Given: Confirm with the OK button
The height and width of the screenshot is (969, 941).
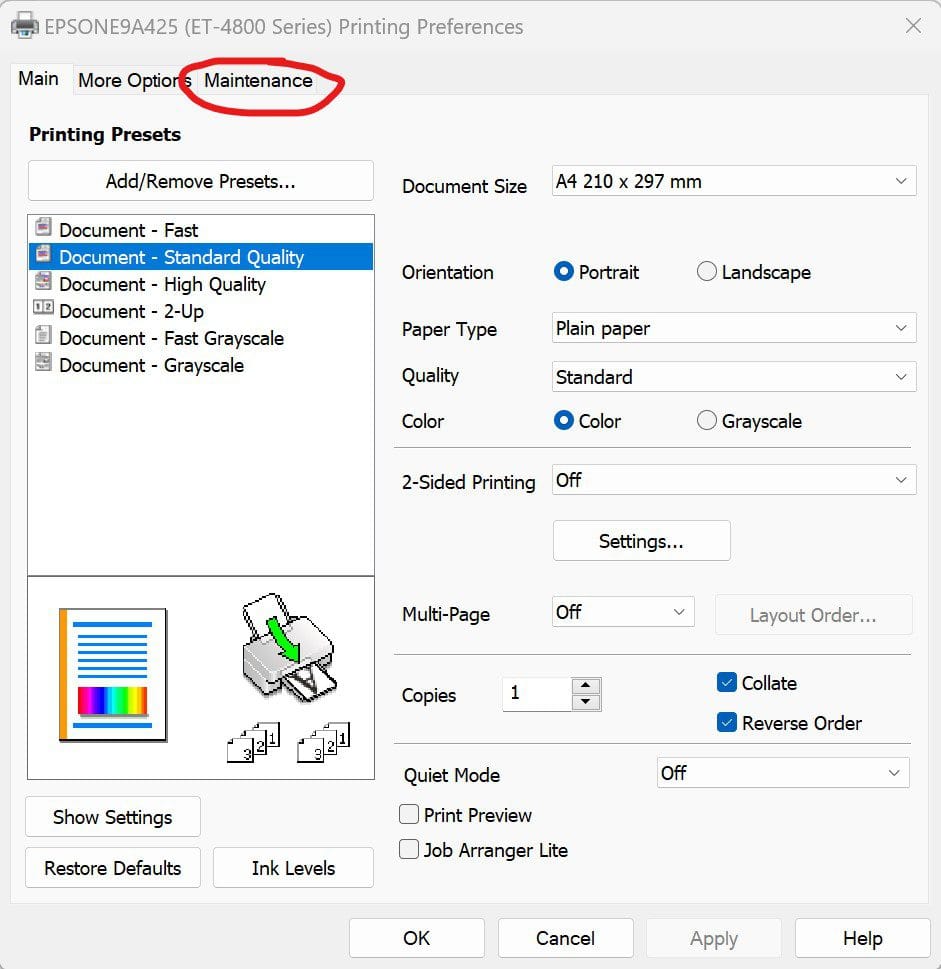Looking at the screenshot, I should (416, 938).
